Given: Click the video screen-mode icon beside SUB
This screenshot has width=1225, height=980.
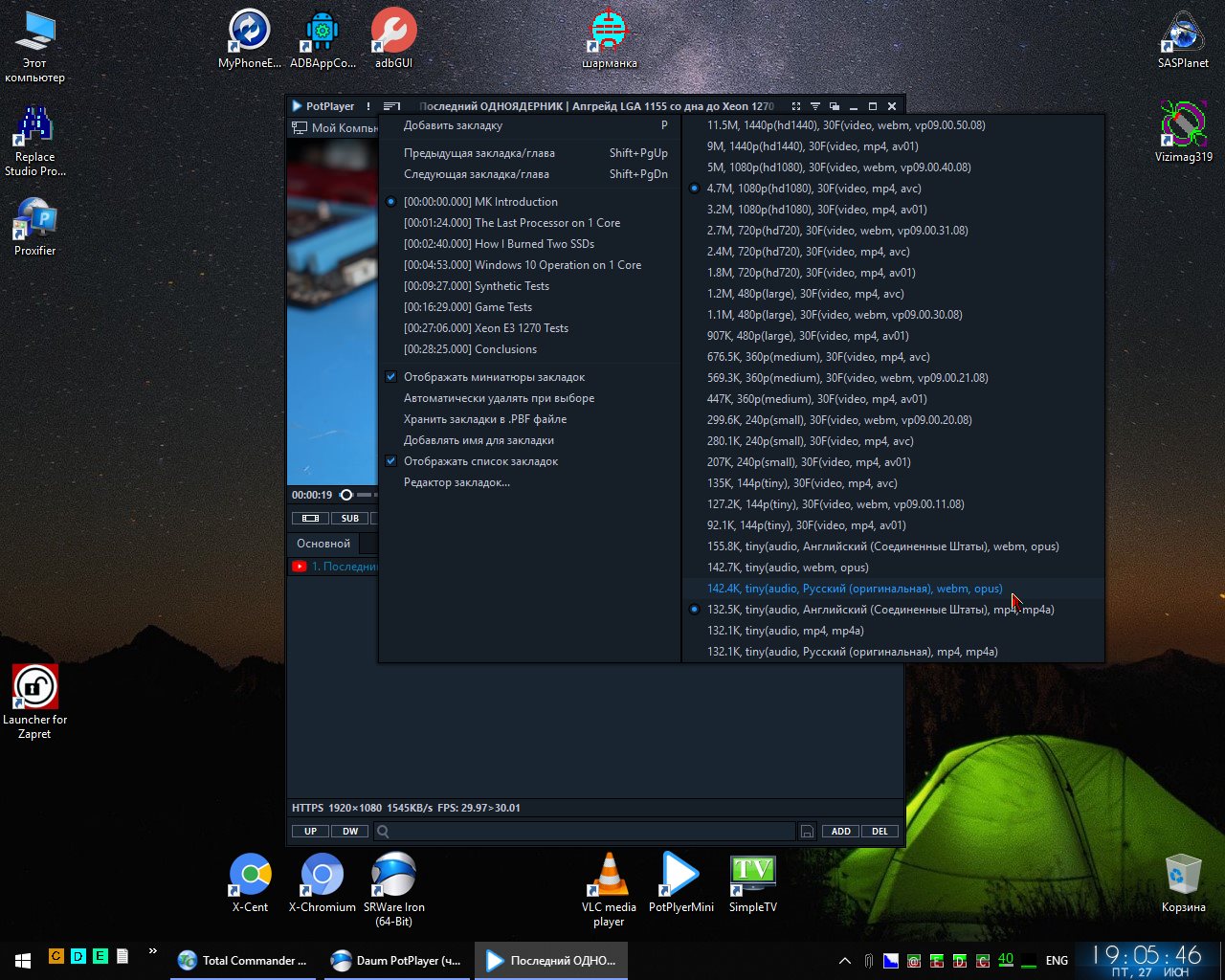Looking at the screenshot, I should click(x=310, y=519).
